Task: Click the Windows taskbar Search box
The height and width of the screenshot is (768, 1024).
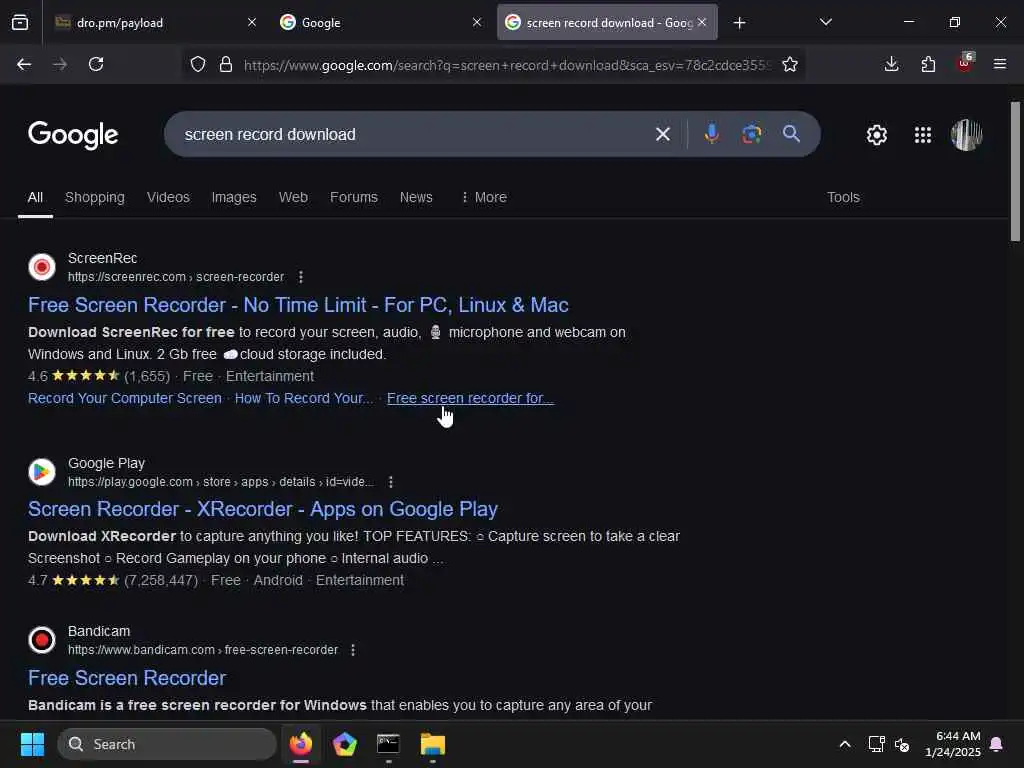Action: tap(167, 744)
